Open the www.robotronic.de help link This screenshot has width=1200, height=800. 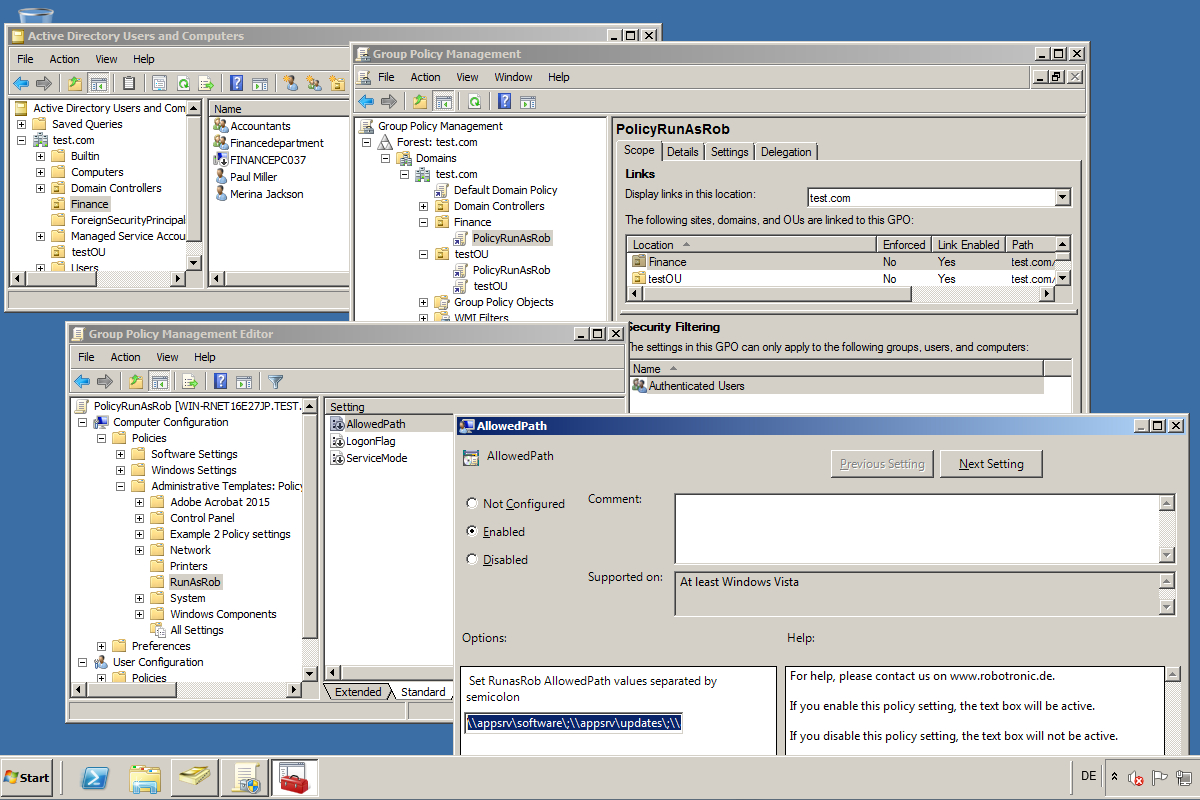pyautogui.click(x=999, y=677)
